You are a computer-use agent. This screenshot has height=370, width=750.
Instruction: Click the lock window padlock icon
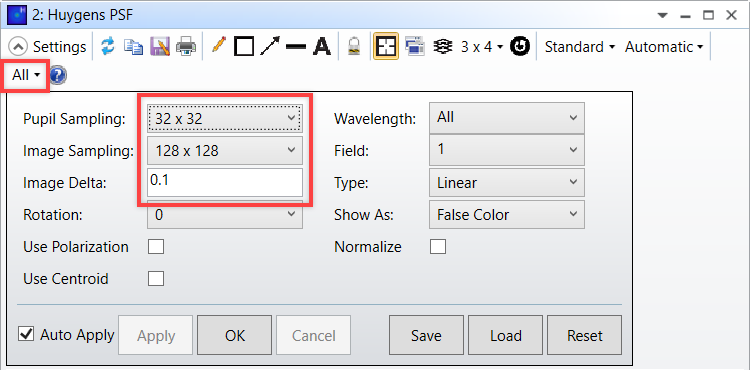pyautogui.click(x=354, y=47)
